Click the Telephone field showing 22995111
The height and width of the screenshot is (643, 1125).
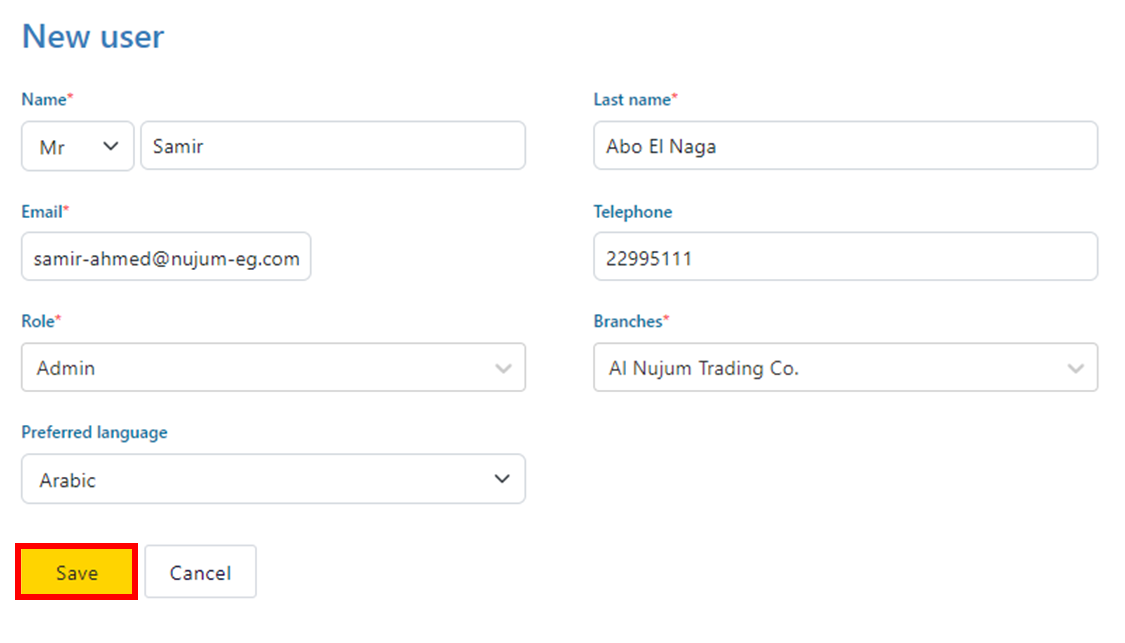tap(845, 257)
